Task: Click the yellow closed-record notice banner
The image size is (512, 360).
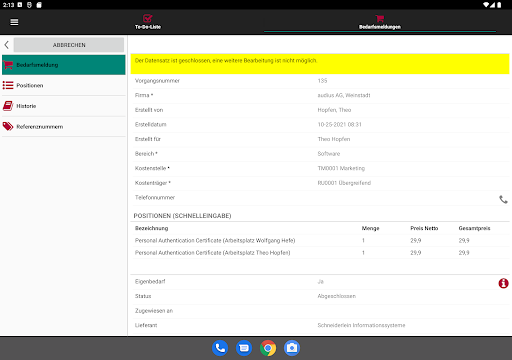Action: [x=320, y=64]
